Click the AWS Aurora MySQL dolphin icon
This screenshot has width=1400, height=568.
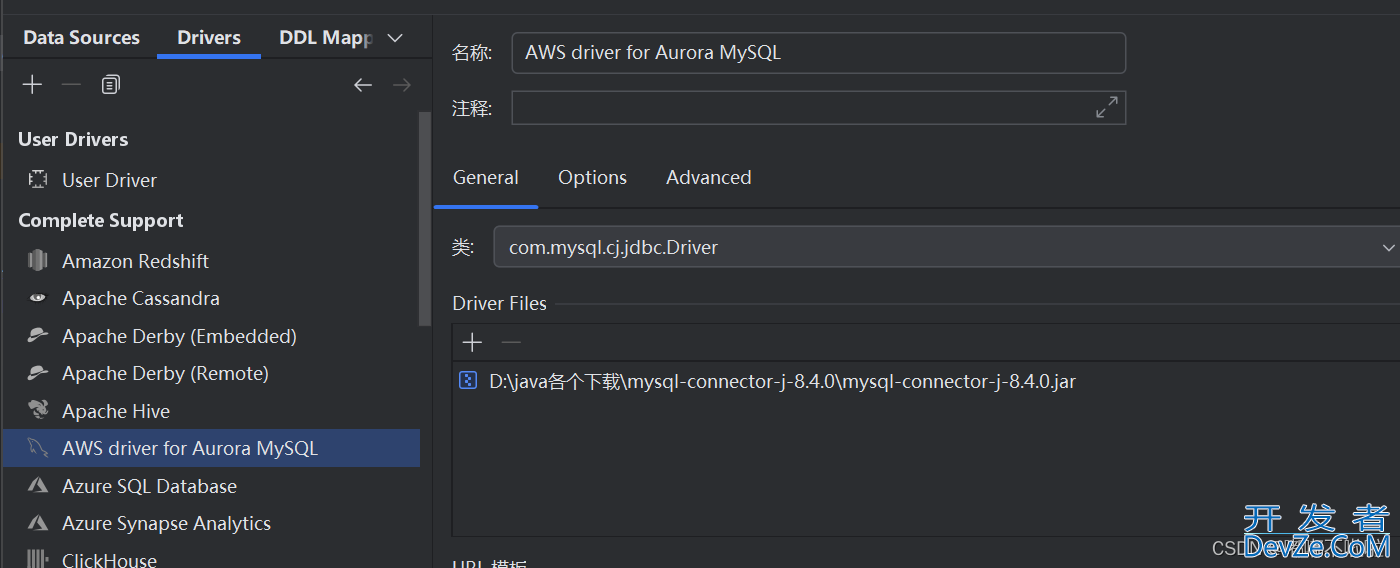click(38, 448)
